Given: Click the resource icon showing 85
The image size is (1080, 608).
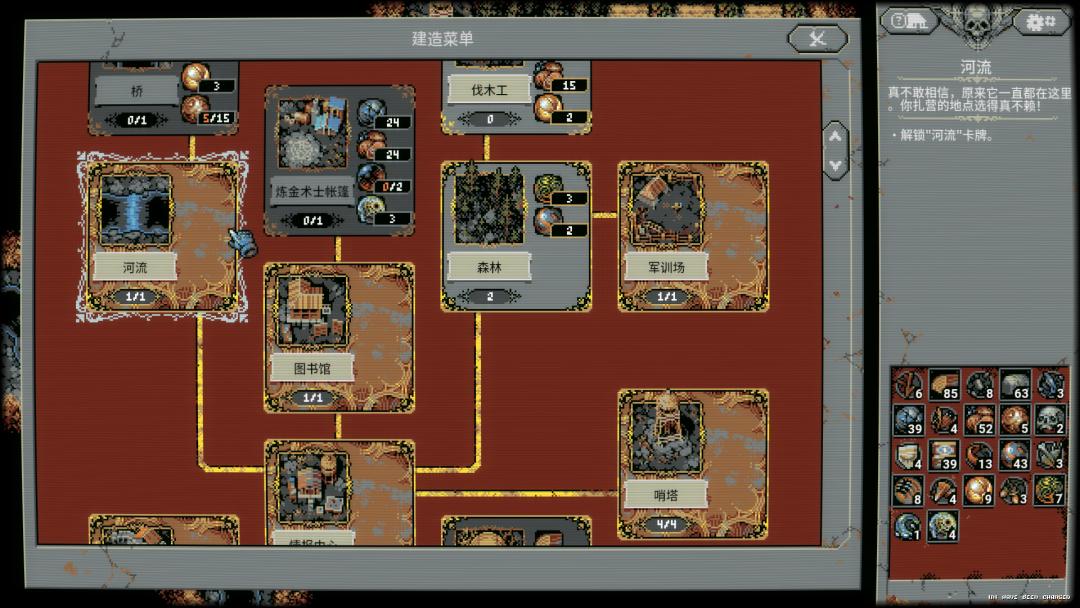Looking at the screenshot, I should coord(944,385).
